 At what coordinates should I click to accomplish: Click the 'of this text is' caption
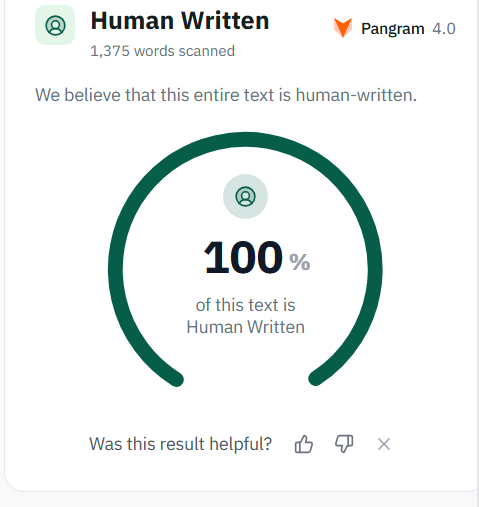point(245,305)
